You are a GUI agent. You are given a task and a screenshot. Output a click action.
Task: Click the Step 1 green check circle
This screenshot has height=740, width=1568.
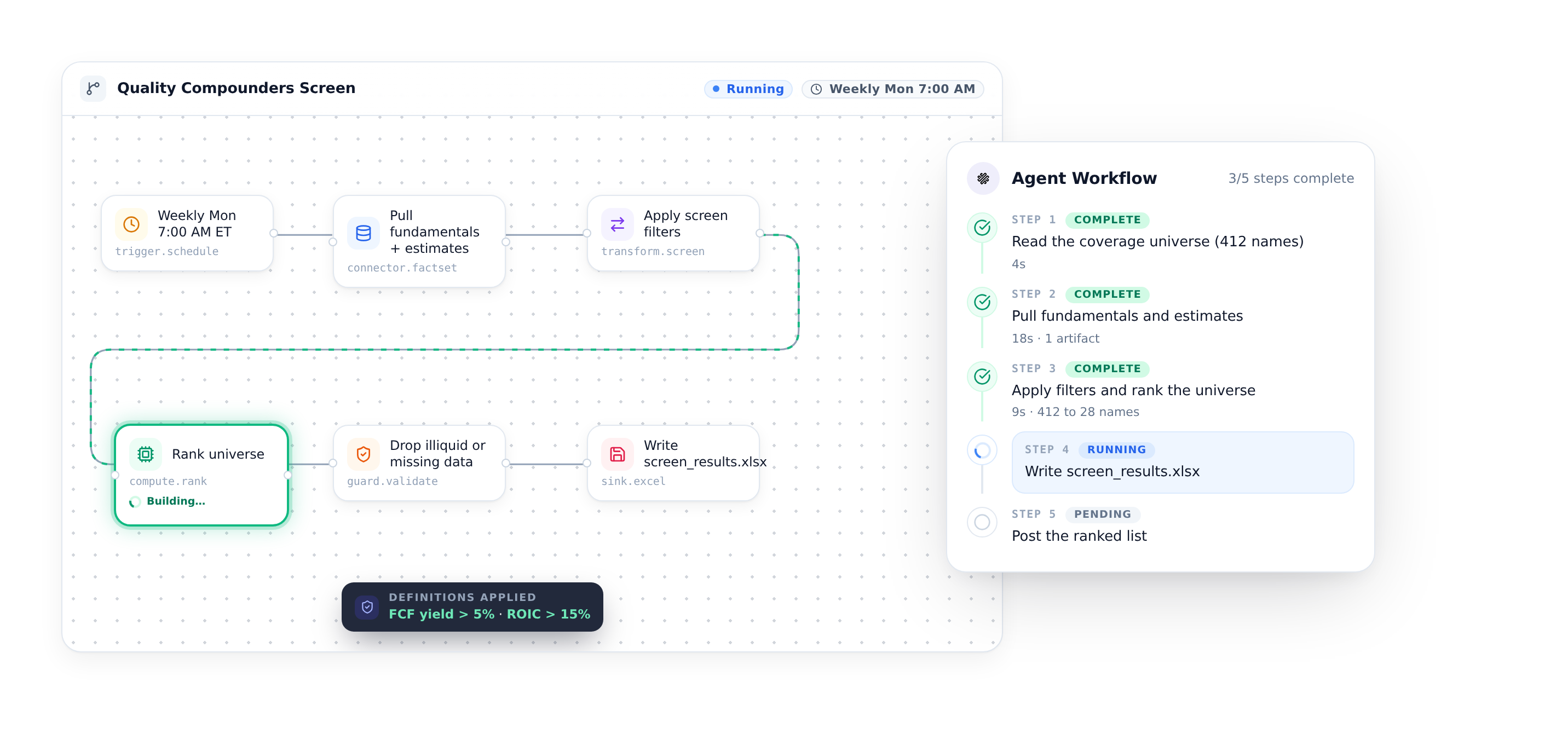pos(982,228)
